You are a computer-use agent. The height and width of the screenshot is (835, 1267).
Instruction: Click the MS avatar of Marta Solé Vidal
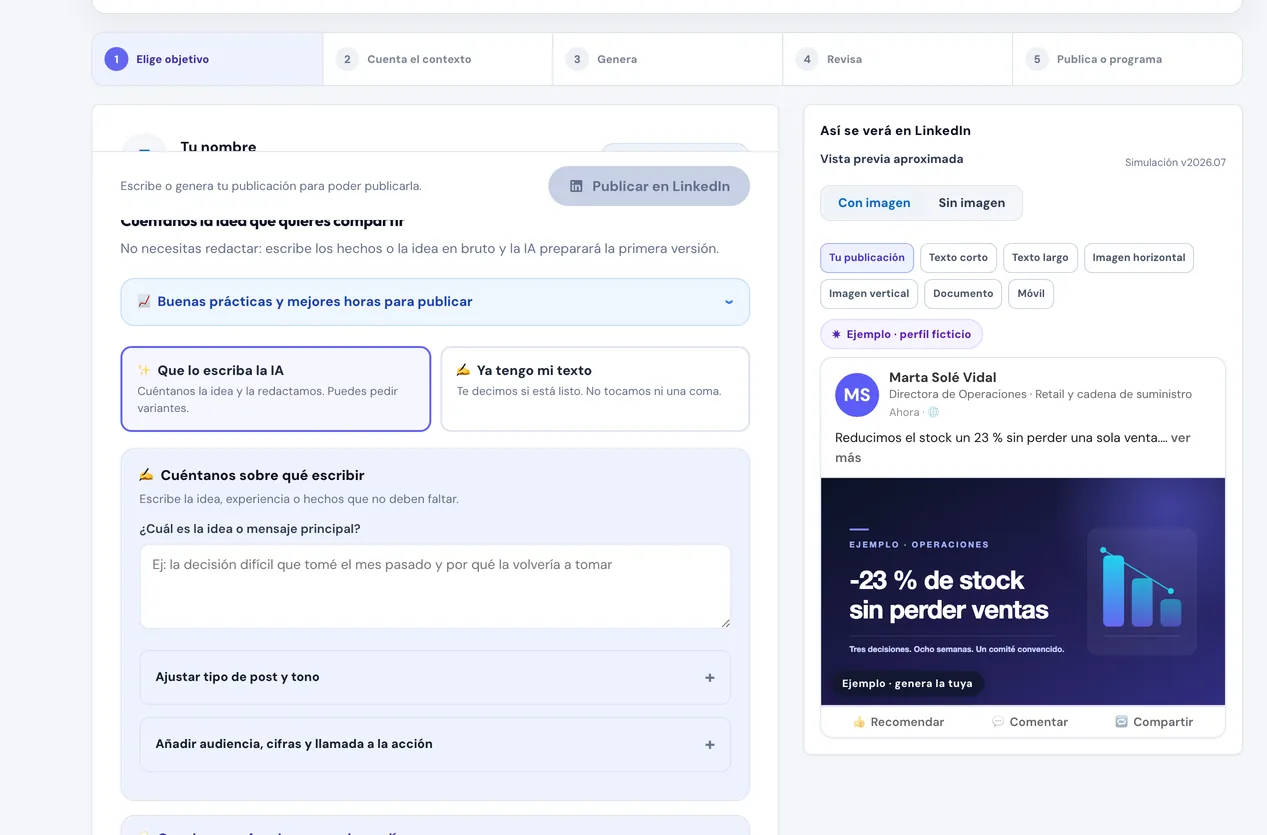pyautogui.click(x=857, y=395)
